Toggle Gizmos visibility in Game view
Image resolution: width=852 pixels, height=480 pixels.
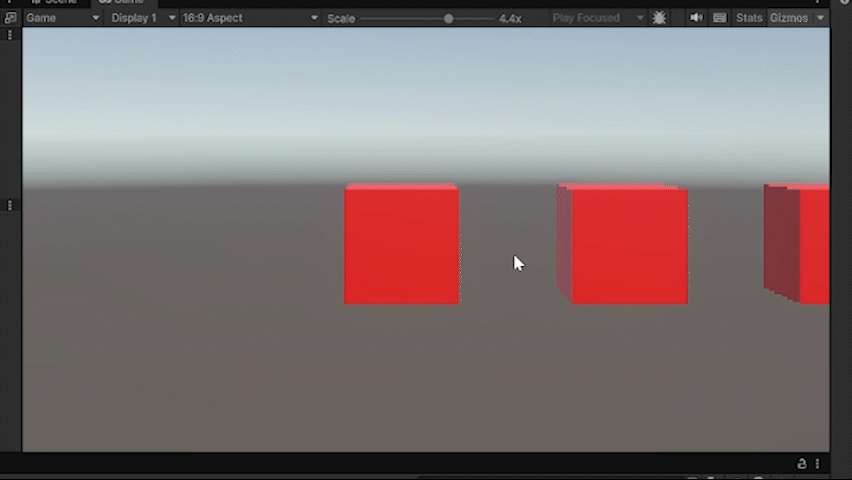[x=788, y=18]
